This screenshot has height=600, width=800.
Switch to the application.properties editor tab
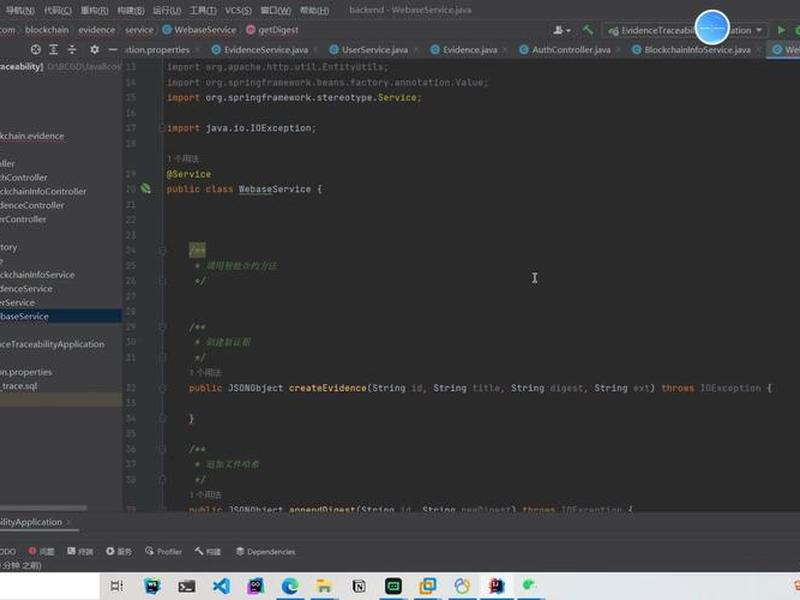[158, 49]
